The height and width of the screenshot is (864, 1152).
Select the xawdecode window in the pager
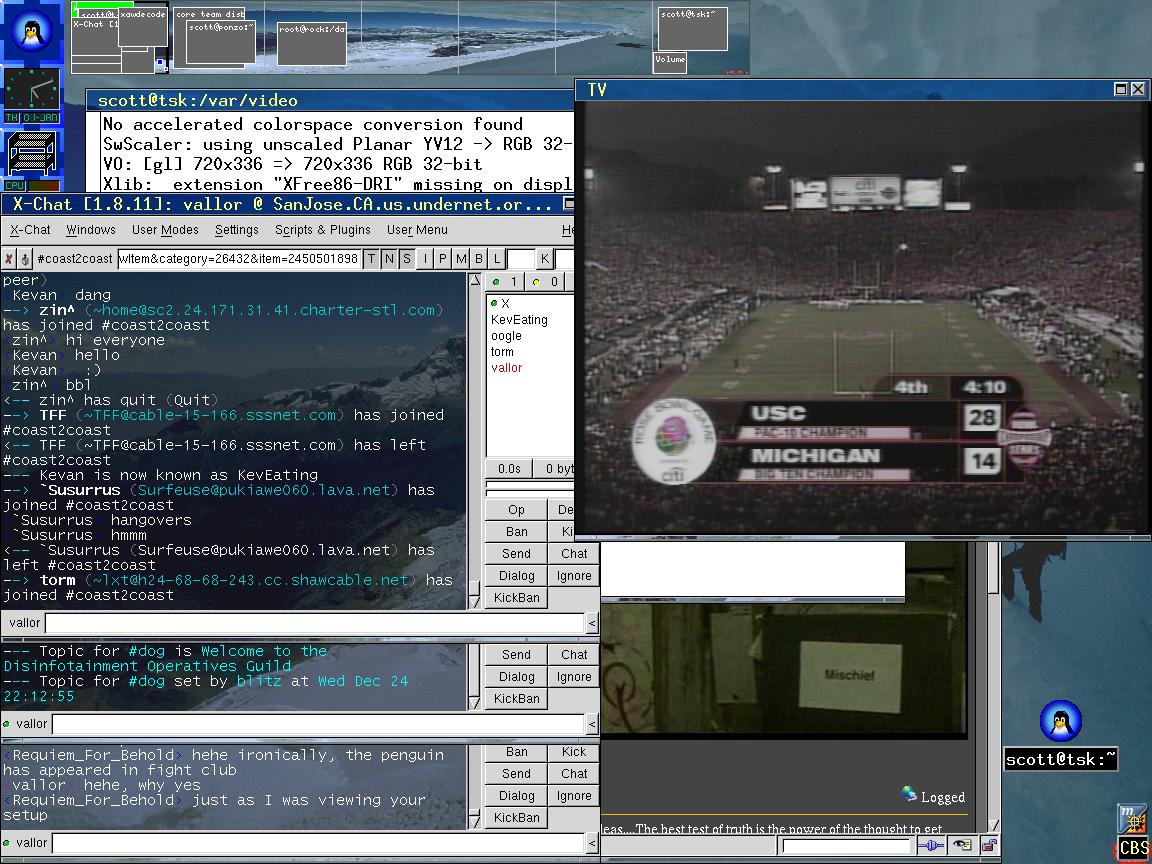click(x=143, y=27)
